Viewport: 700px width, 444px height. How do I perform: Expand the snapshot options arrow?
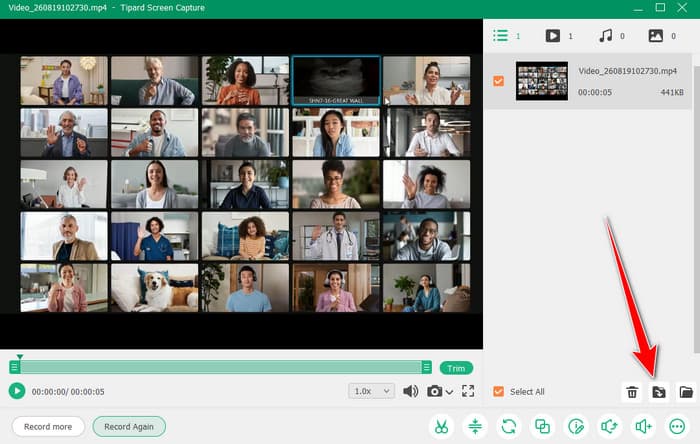449,392
